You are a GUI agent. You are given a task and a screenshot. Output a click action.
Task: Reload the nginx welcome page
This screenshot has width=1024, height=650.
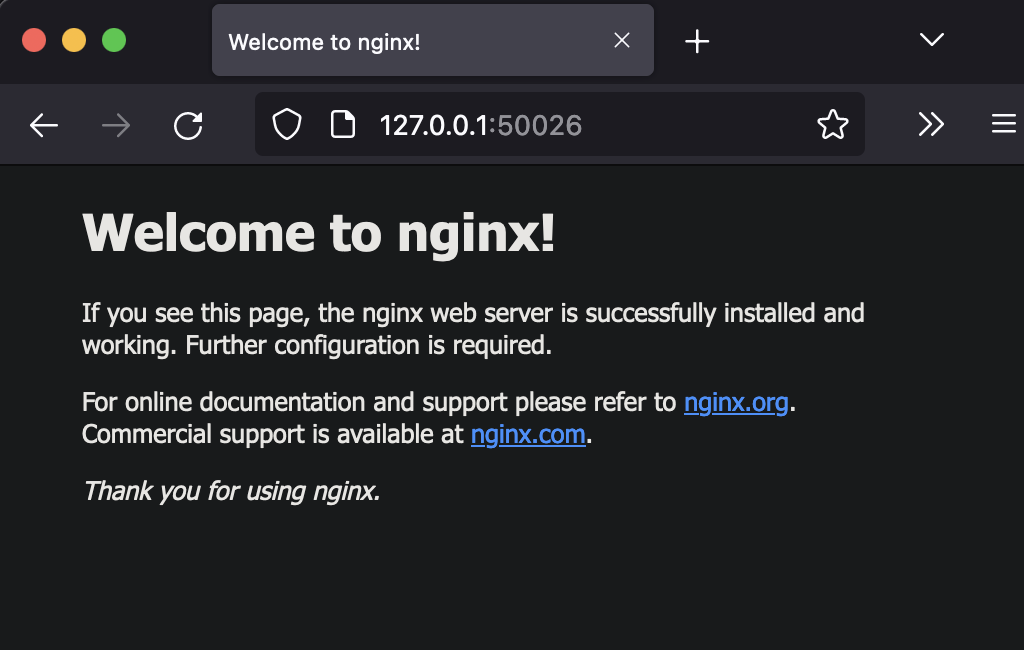point(188,125)
